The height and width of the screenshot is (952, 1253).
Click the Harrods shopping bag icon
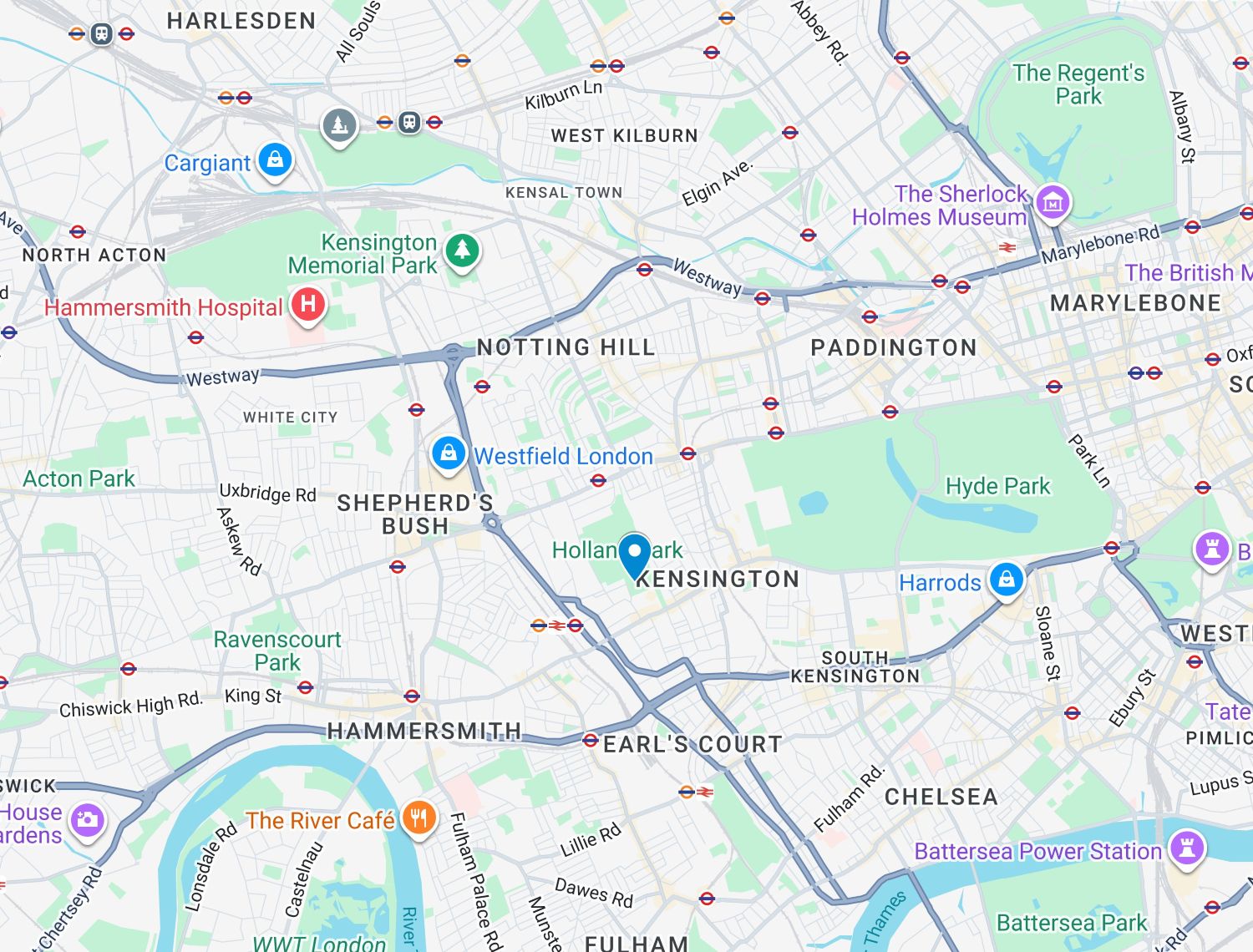(1007, 580)
